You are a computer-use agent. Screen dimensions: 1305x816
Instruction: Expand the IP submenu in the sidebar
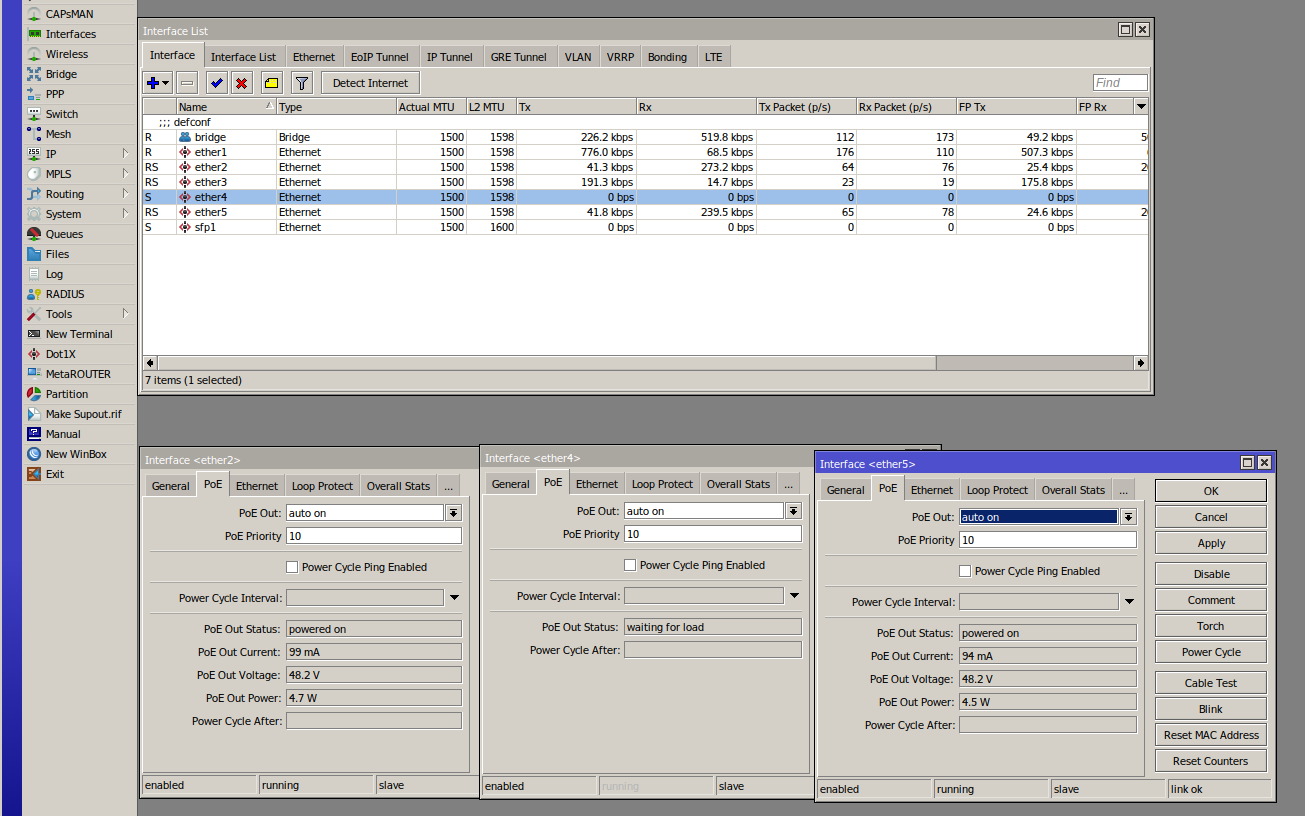coord(126,154)
